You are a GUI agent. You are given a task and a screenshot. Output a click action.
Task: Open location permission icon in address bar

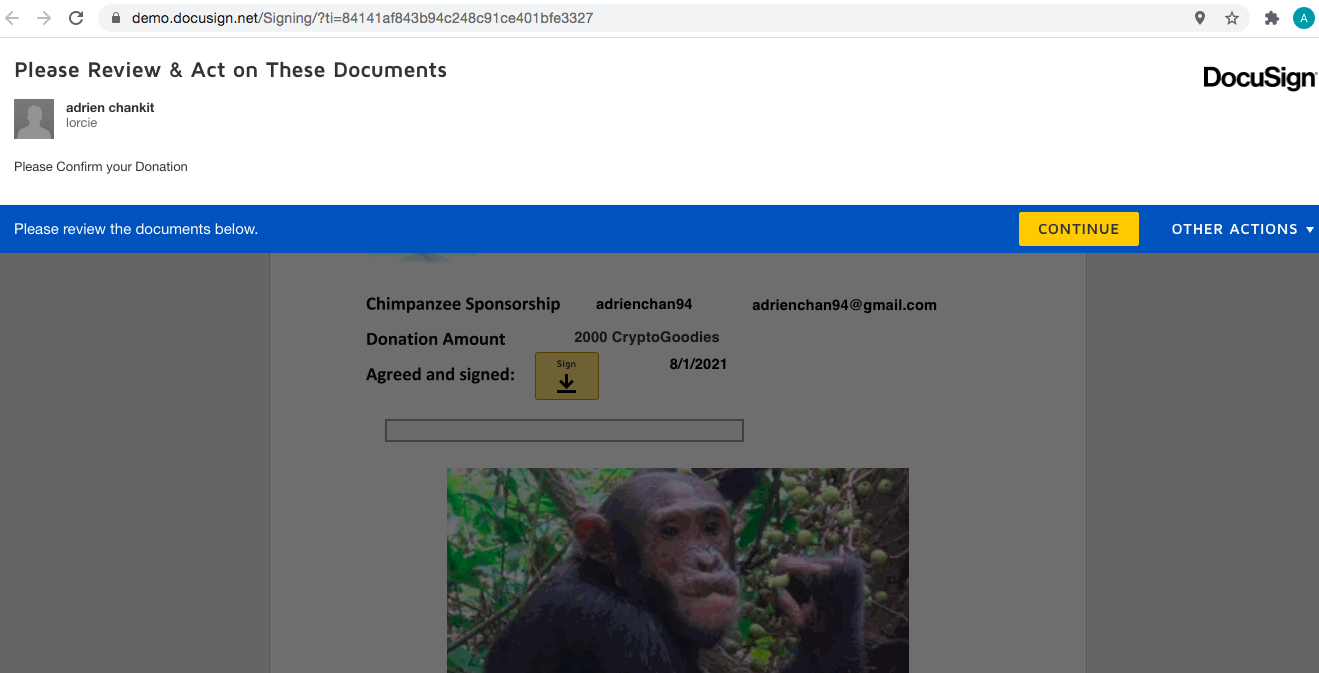click(1200, 18)
